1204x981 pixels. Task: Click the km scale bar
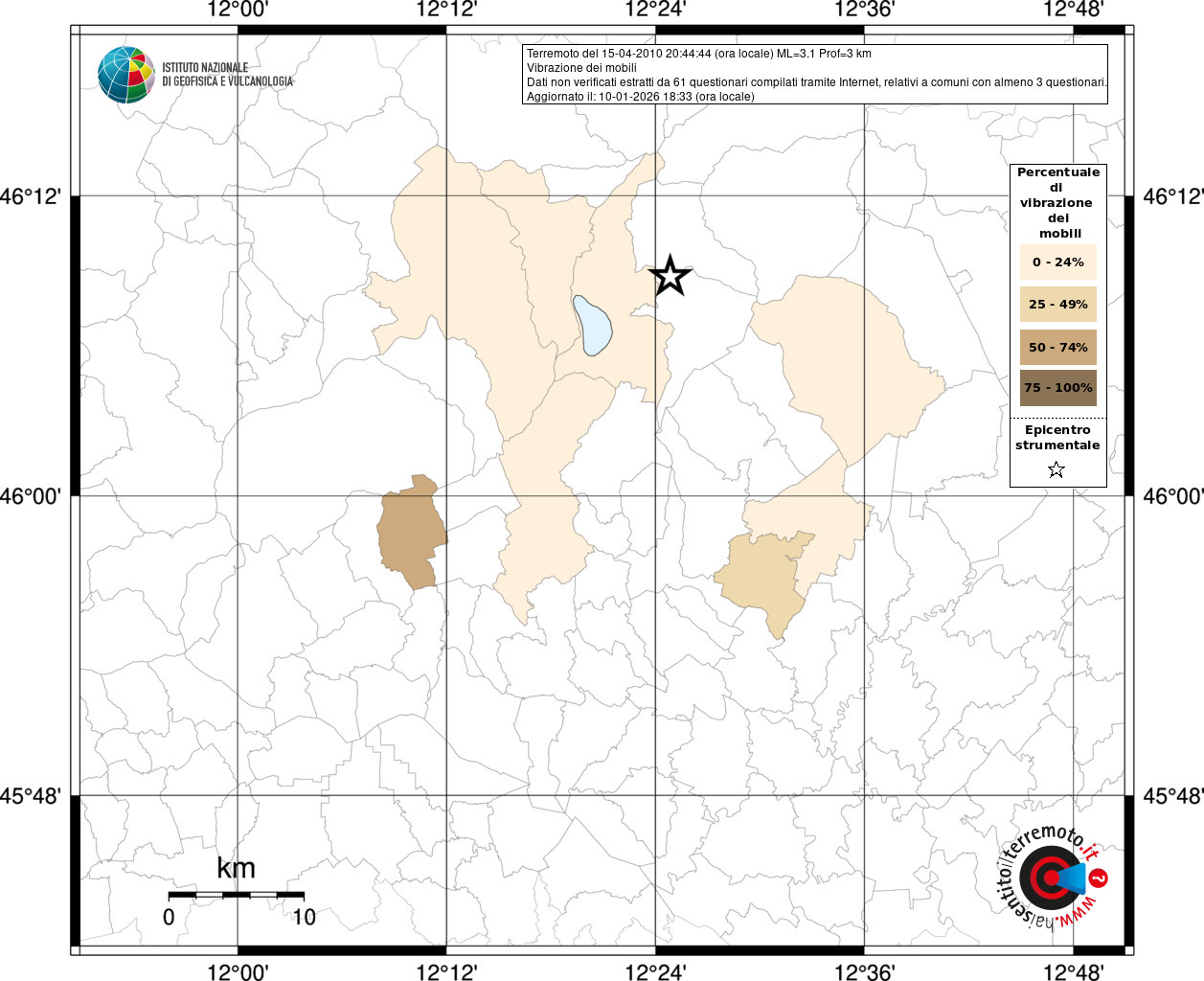click(x=237, y=894)
